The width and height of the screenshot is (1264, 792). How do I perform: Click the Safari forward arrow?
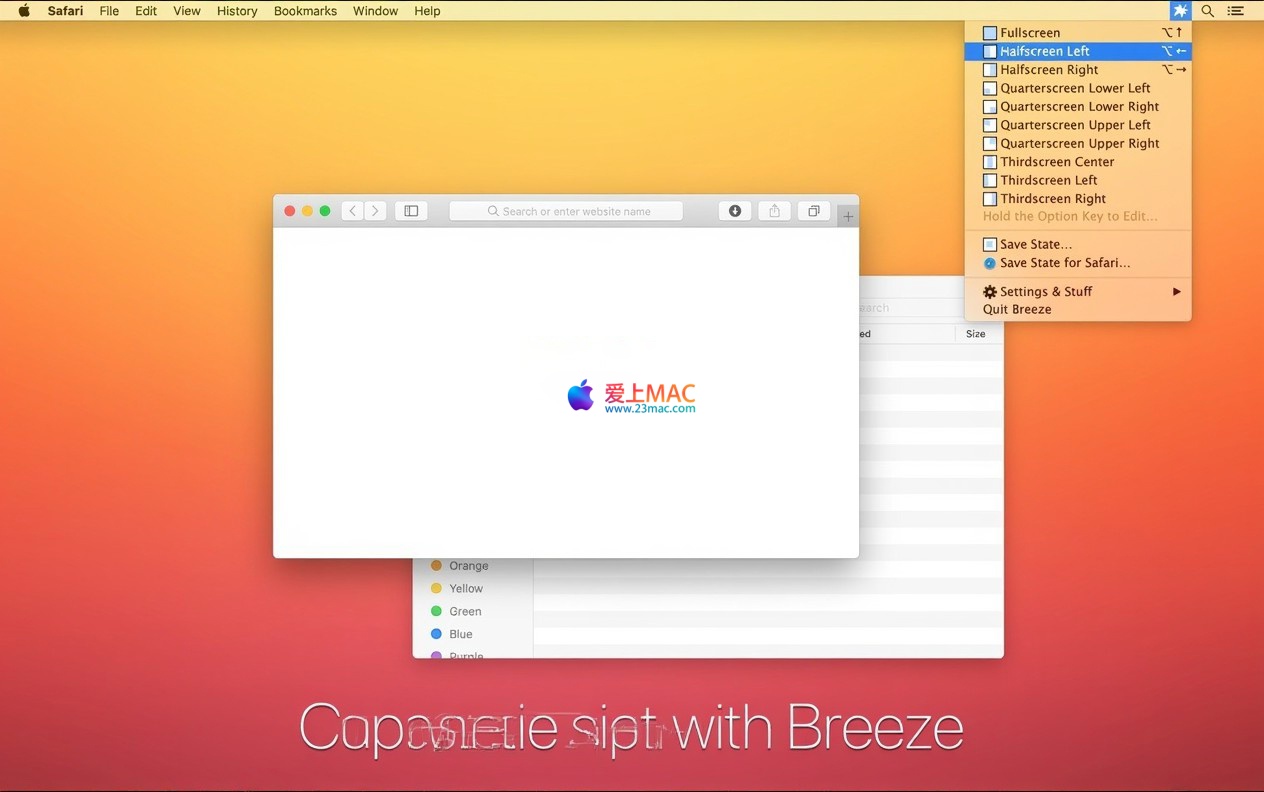(375, 211)
